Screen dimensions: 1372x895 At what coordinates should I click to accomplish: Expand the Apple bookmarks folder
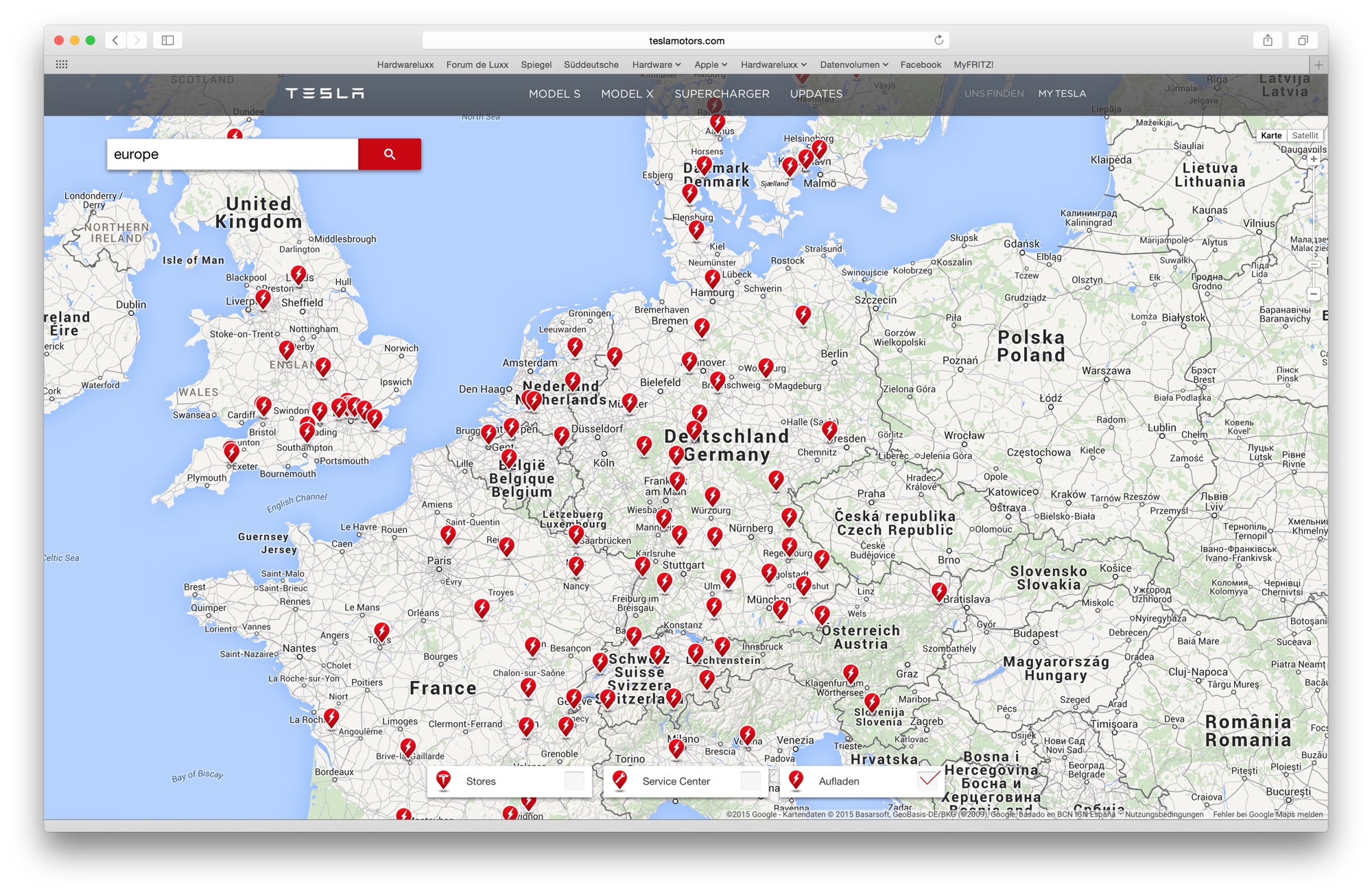click(x=711, y=64)
